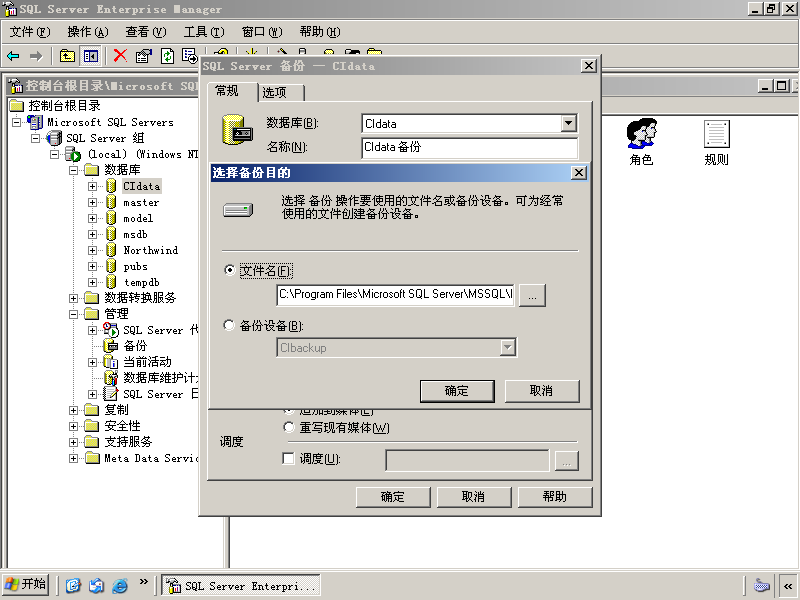Screen dimensions: 800x600
Task: Click the SQL Server Enterprise Manager taskbar button
Action: click(x=241, y=586)
